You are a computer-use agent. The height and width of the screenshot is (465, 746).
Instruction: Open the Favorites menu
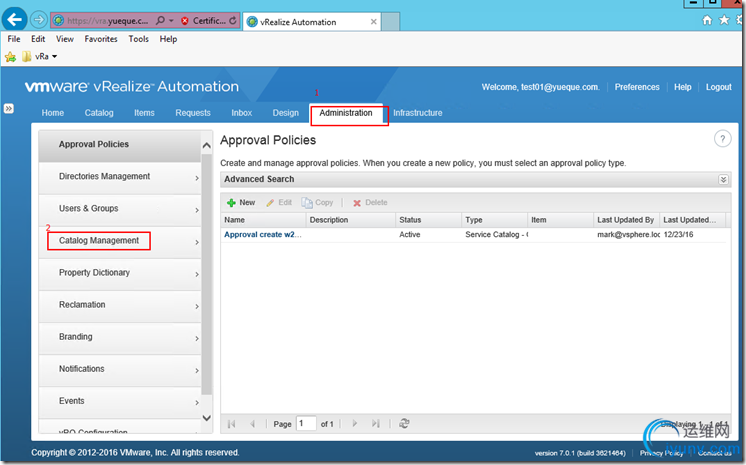101,39
